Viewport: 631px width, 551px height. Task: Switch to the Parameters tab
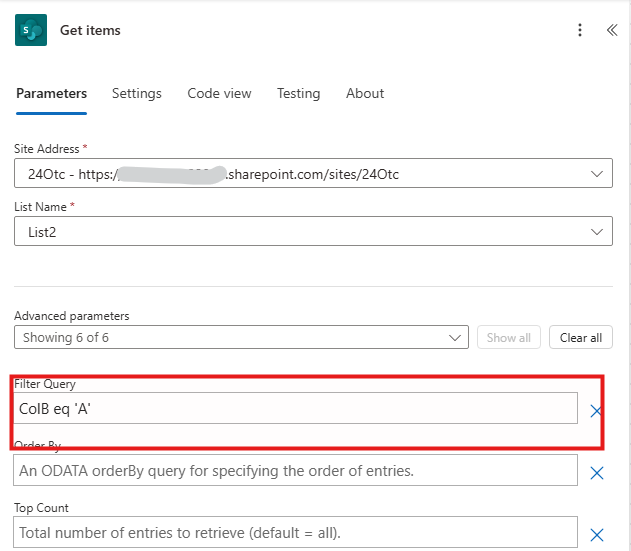pos(52,93)
